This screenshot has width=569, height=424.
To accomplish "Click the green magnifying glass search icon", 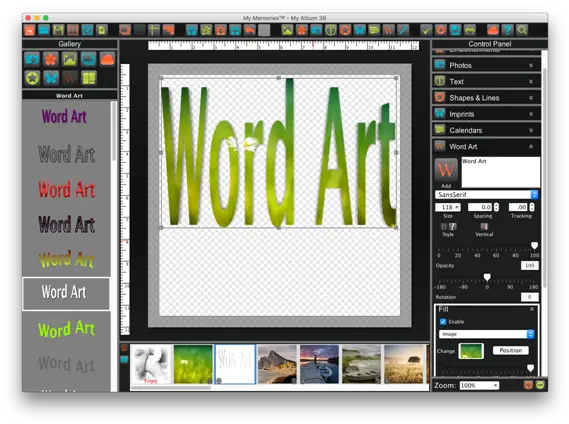I will 522,30.
